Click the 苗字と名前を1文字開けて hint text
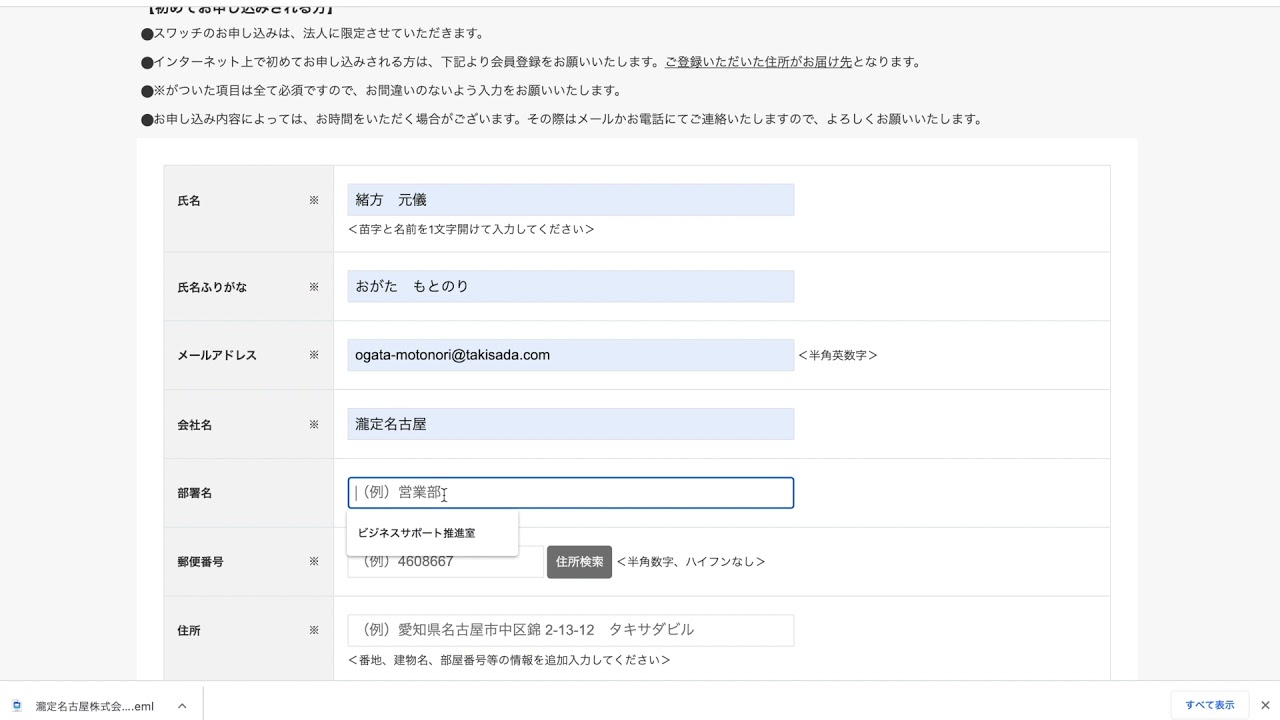Screen dimensions: 1280x720 pos(471,229)
